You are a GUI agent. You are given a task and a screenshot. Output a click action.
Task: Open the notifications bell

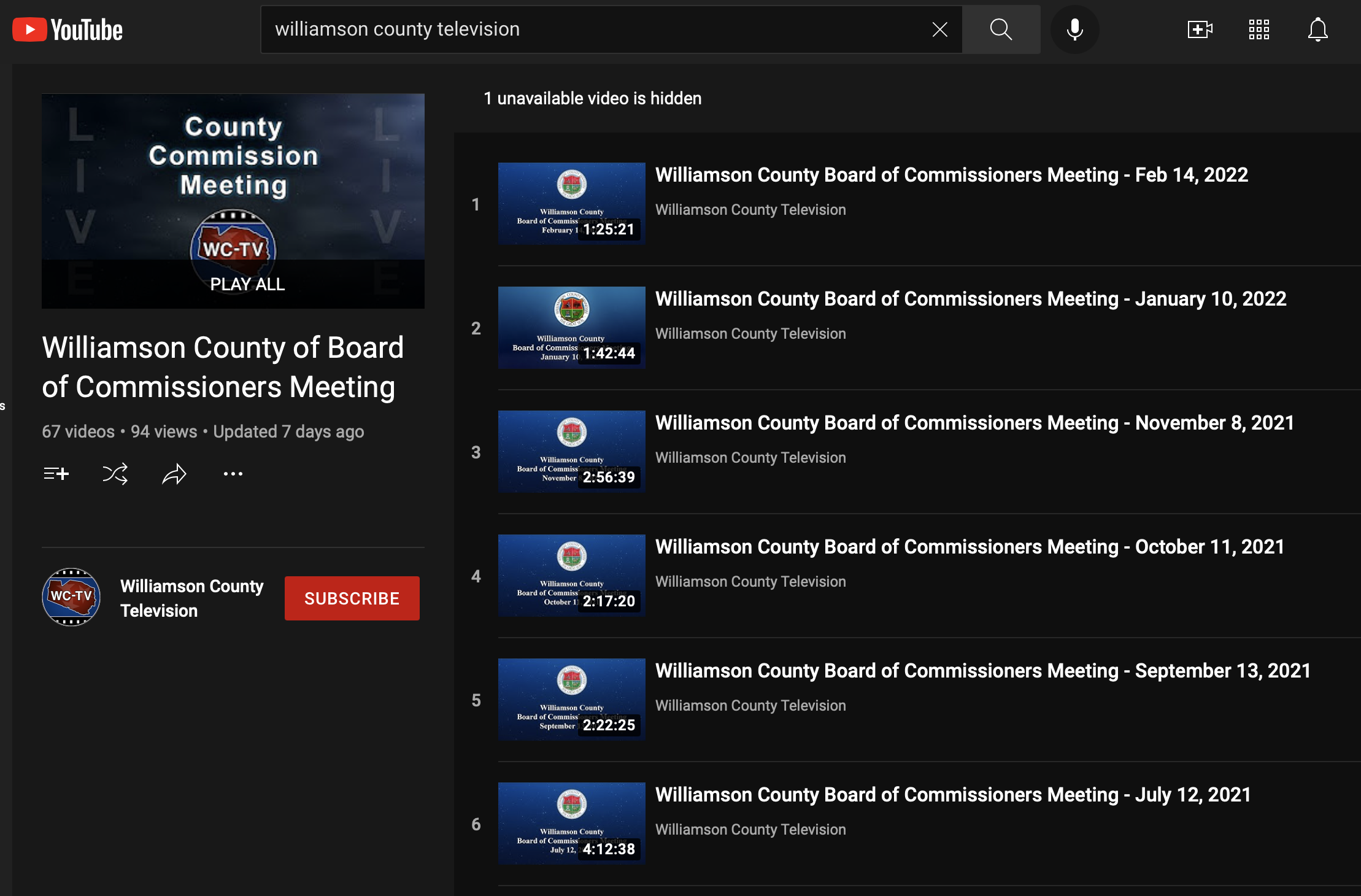point(1317,29)
